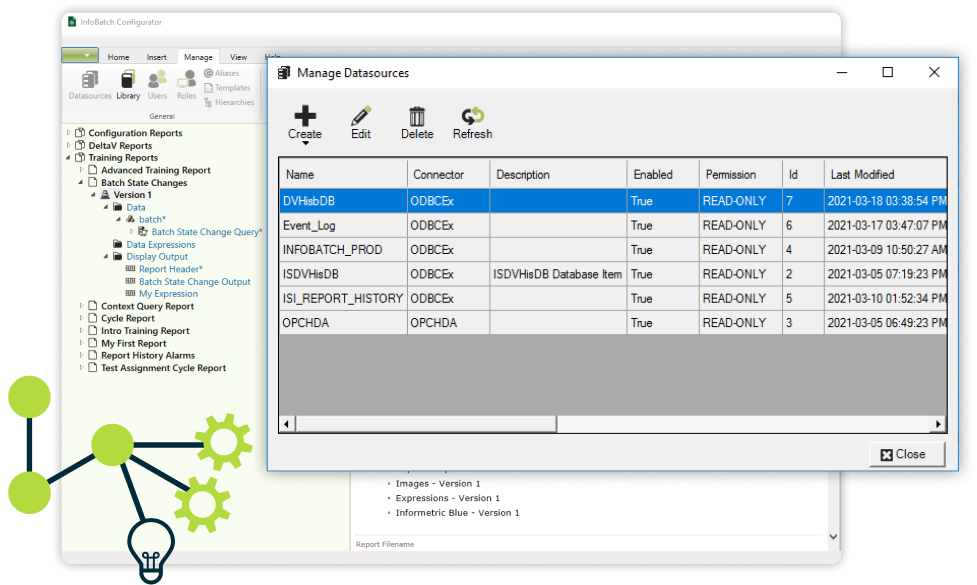Select the DVHisbDB datasource row
977x585 pixels.
[x=613, y=201]
